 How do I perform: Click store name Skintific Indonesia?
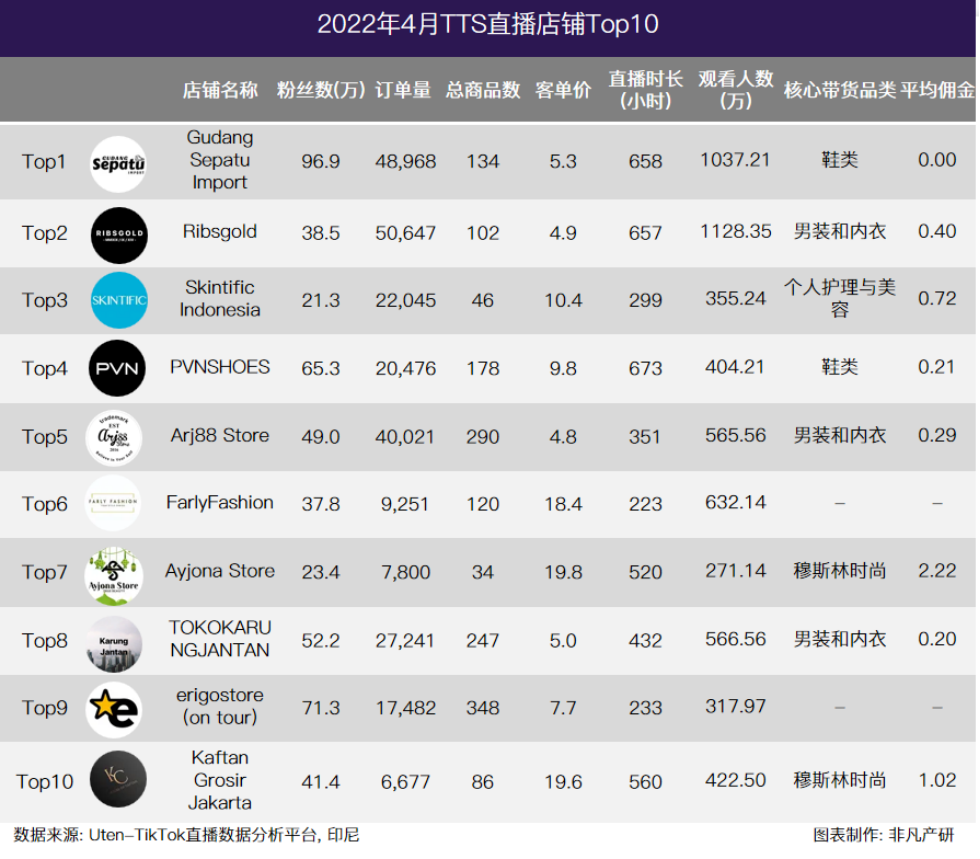click(220, 299)
